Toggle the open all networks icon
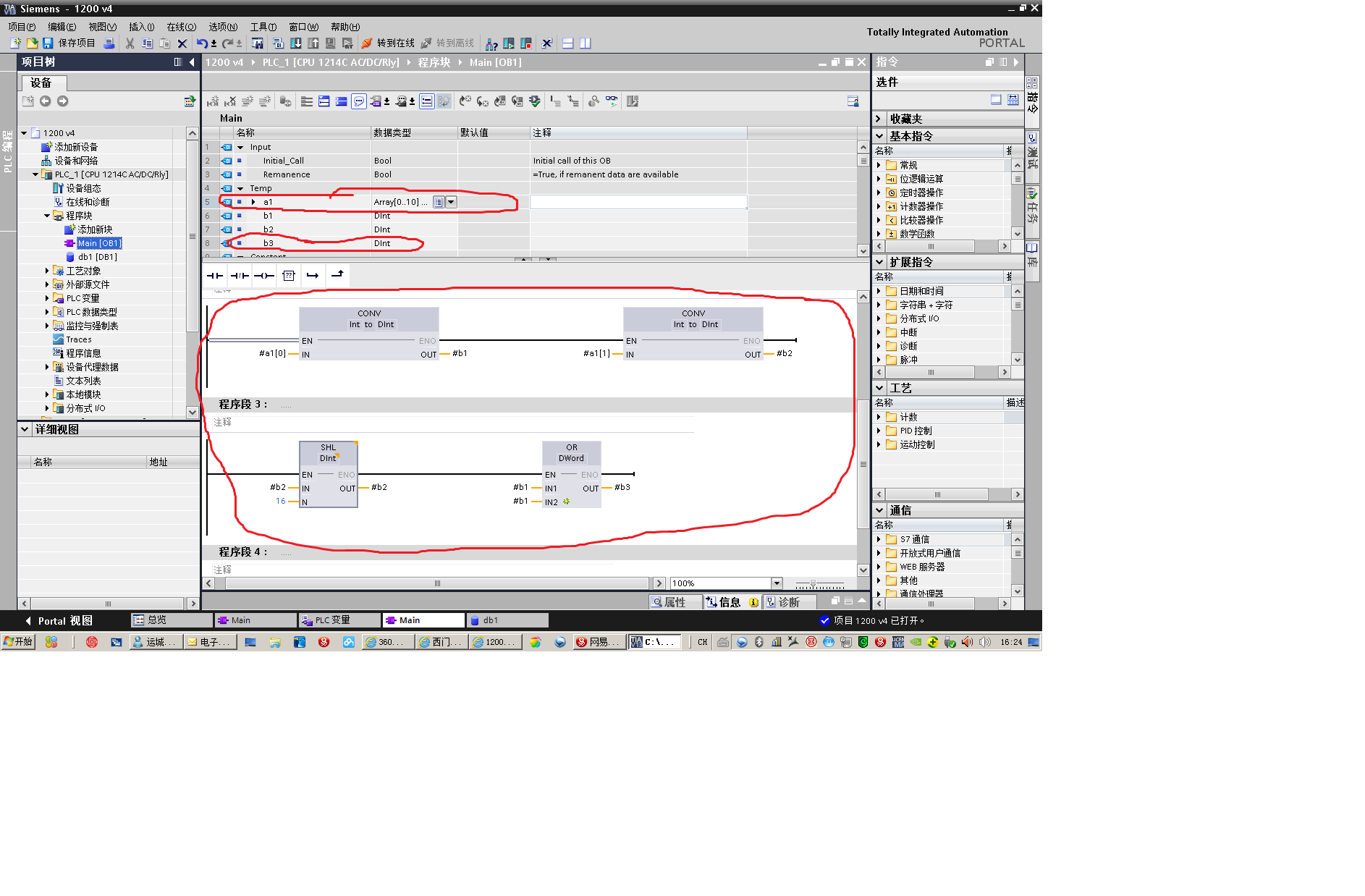Screen dimensions: 1365x896 click(324, 101)
